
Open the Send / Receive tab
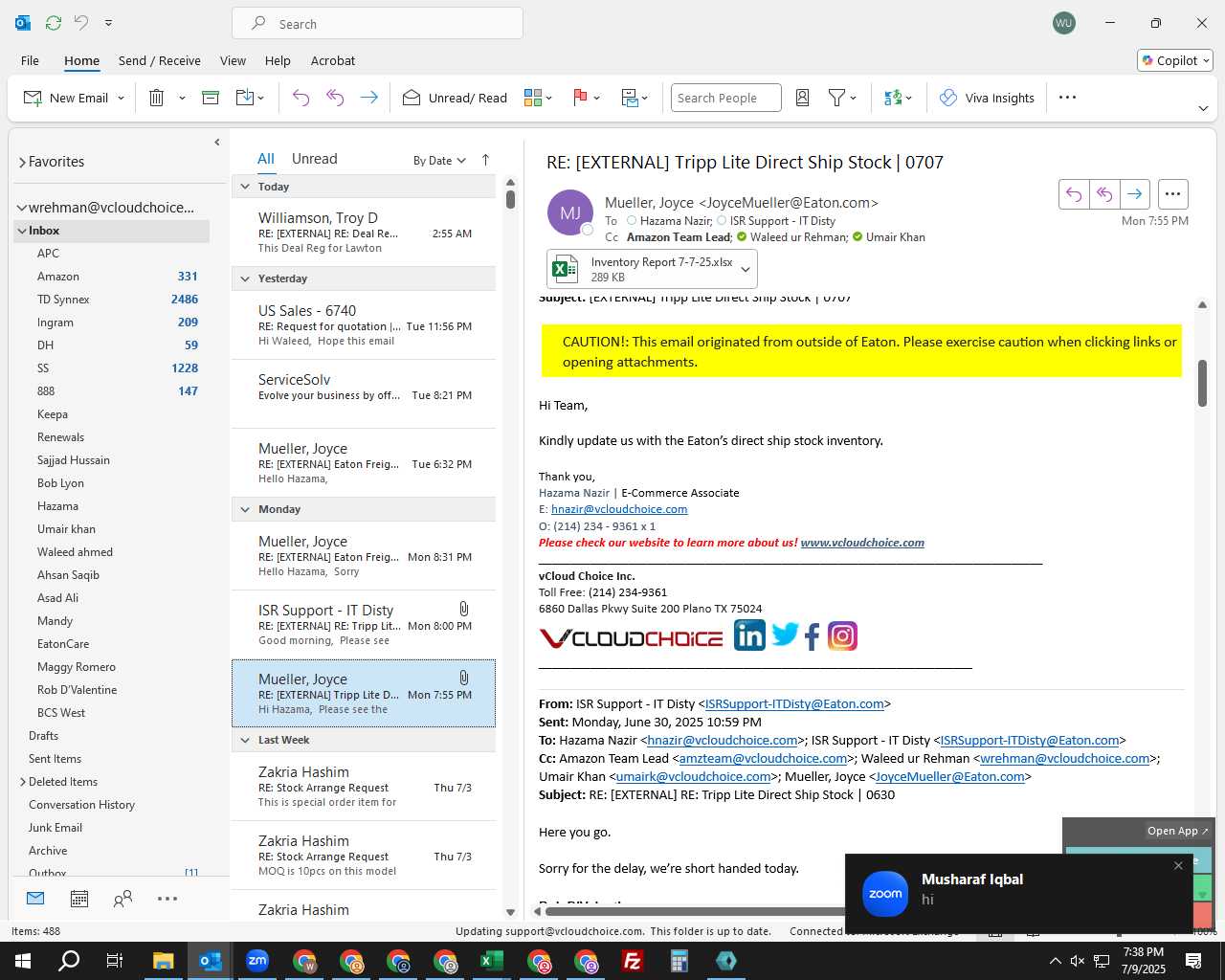(x=160, y=60)
